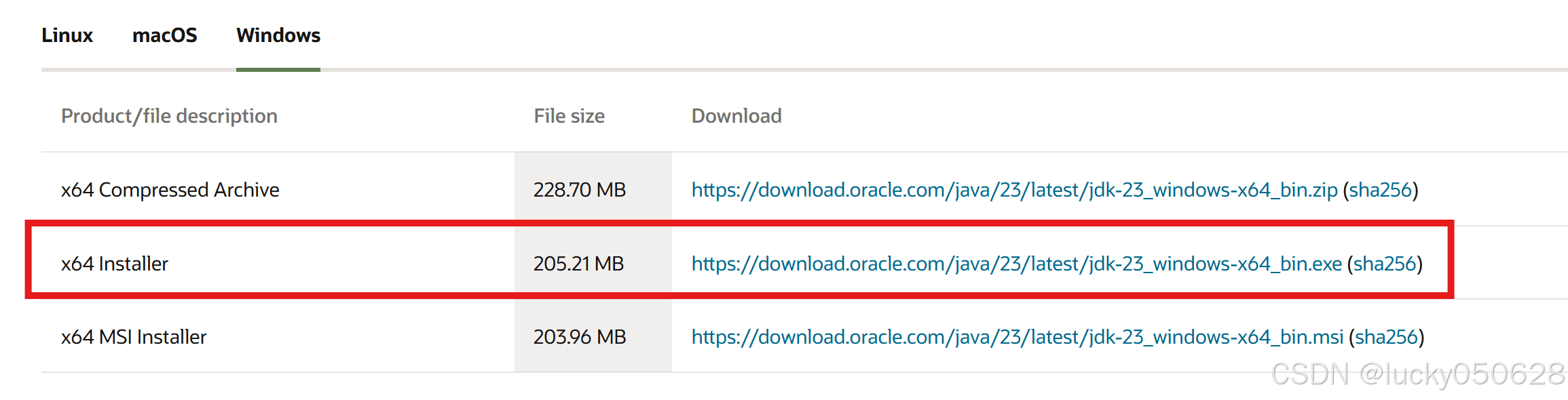Select the x64 MSI Installer row label
Image resolution: width=1568 pixels, height=400 pixels.
pos(133,337)
